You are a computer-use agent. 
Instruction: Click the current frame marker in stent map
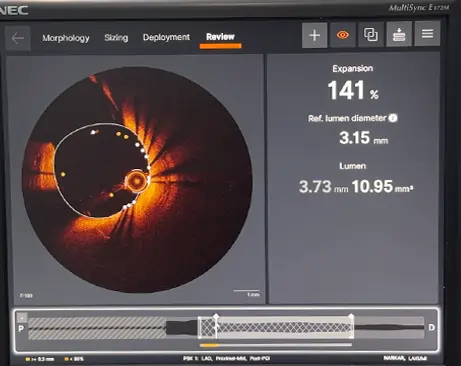tap(216, 326)
